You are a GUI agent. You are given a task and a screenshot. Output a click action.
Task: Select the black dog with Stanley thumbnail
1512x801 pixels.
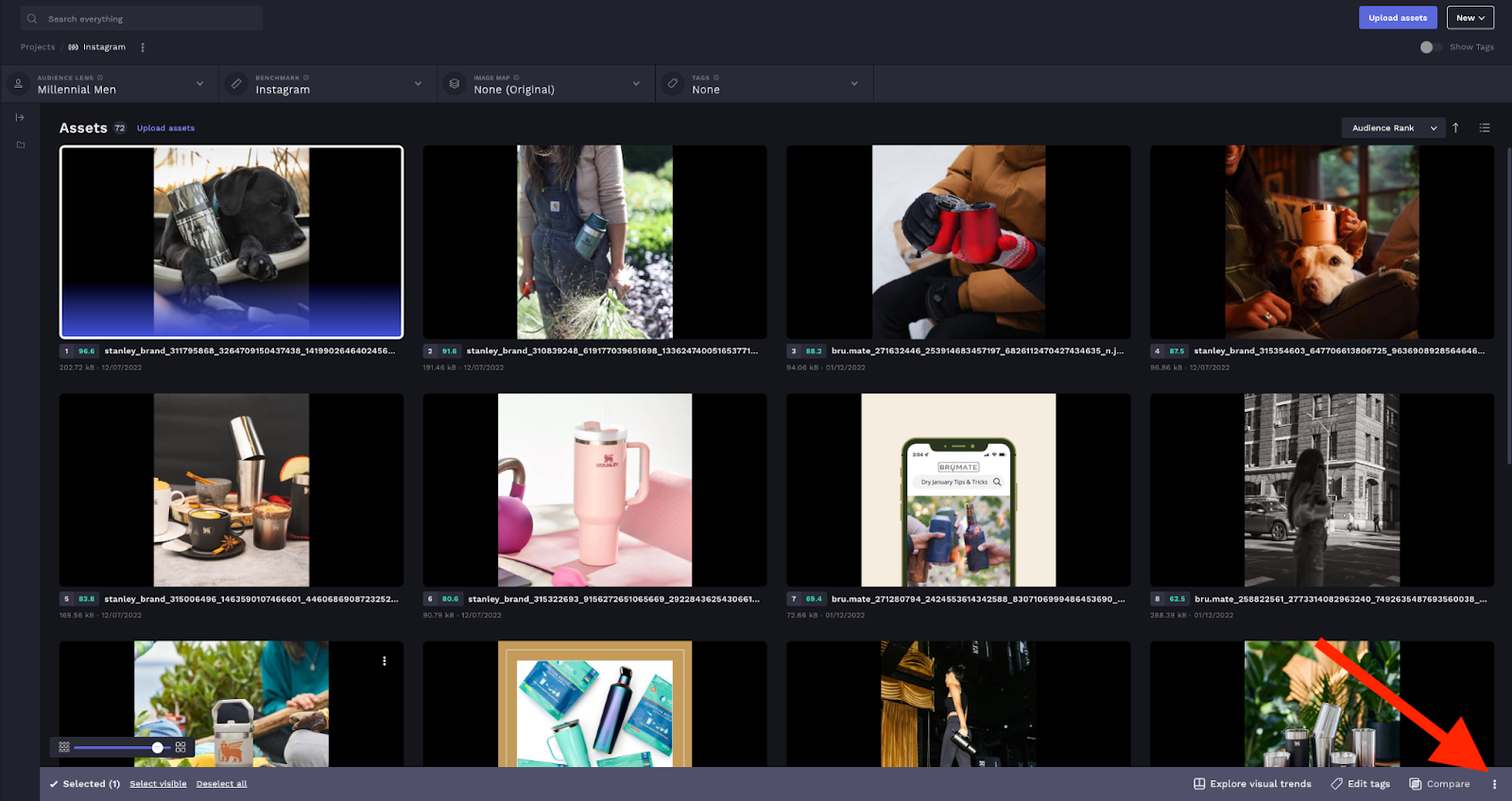(x=232, y=242)
